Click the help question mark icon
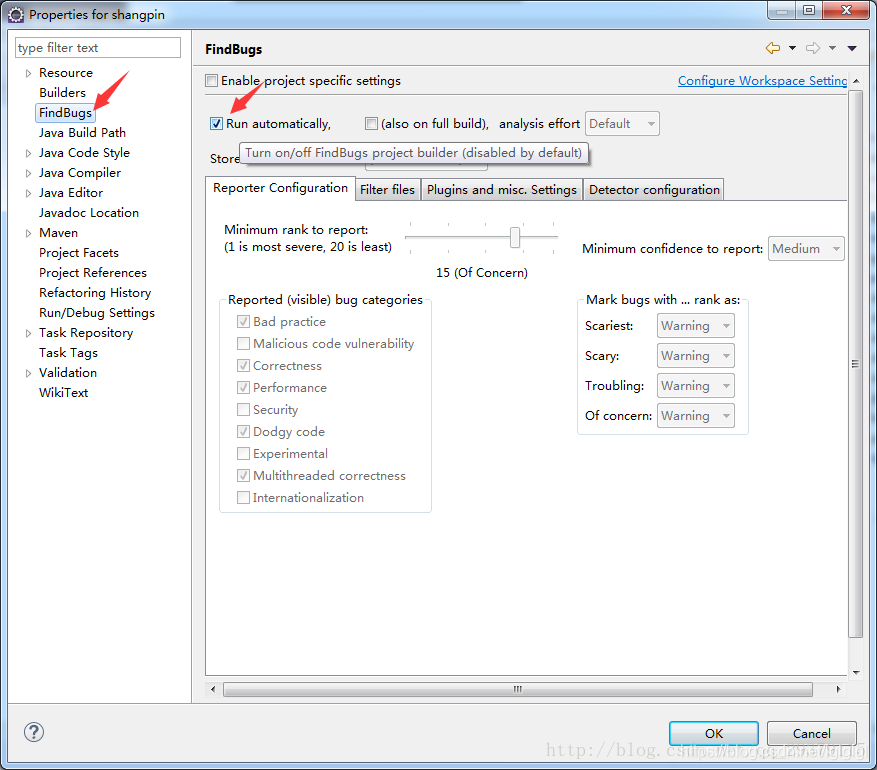 [x=34, y=732]
